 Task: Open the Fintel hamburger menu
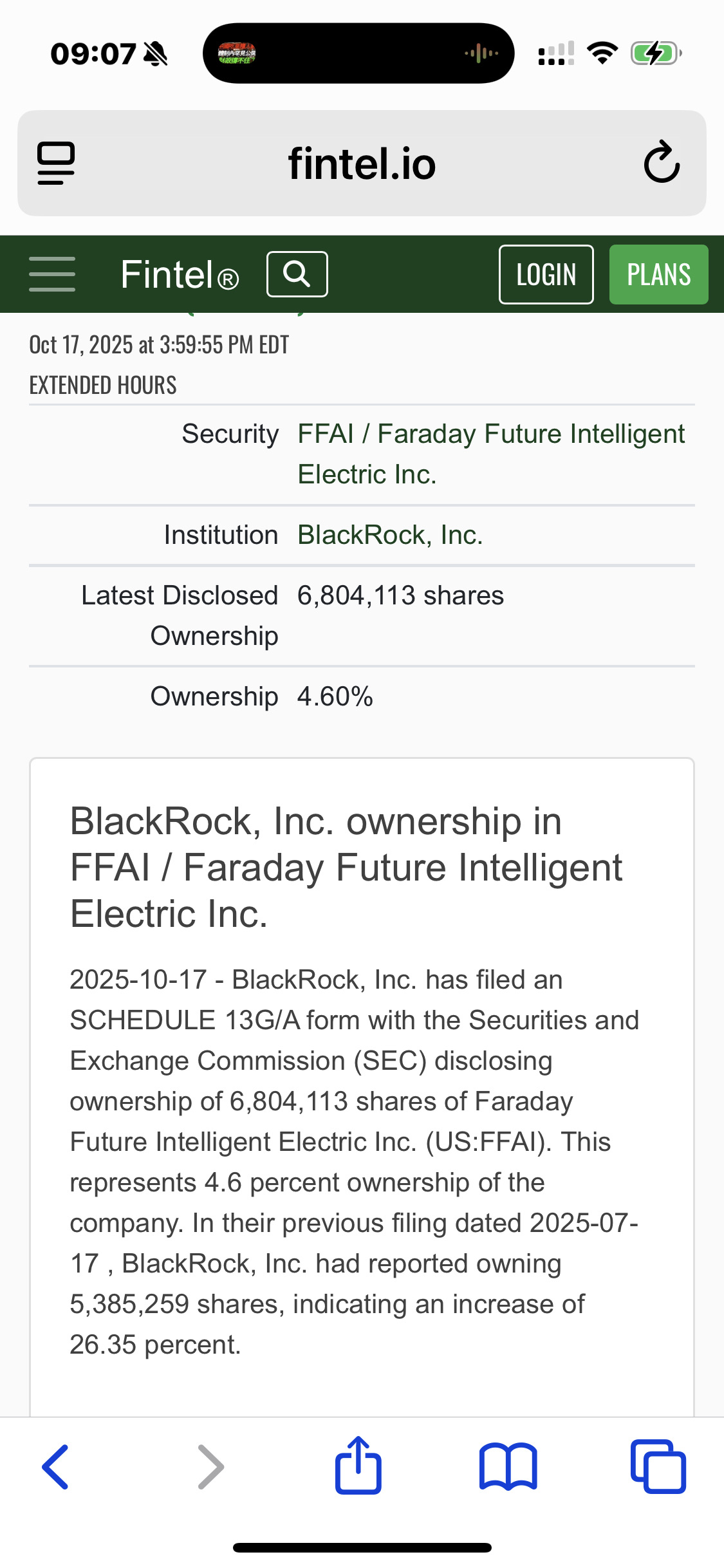click(52, 274)
